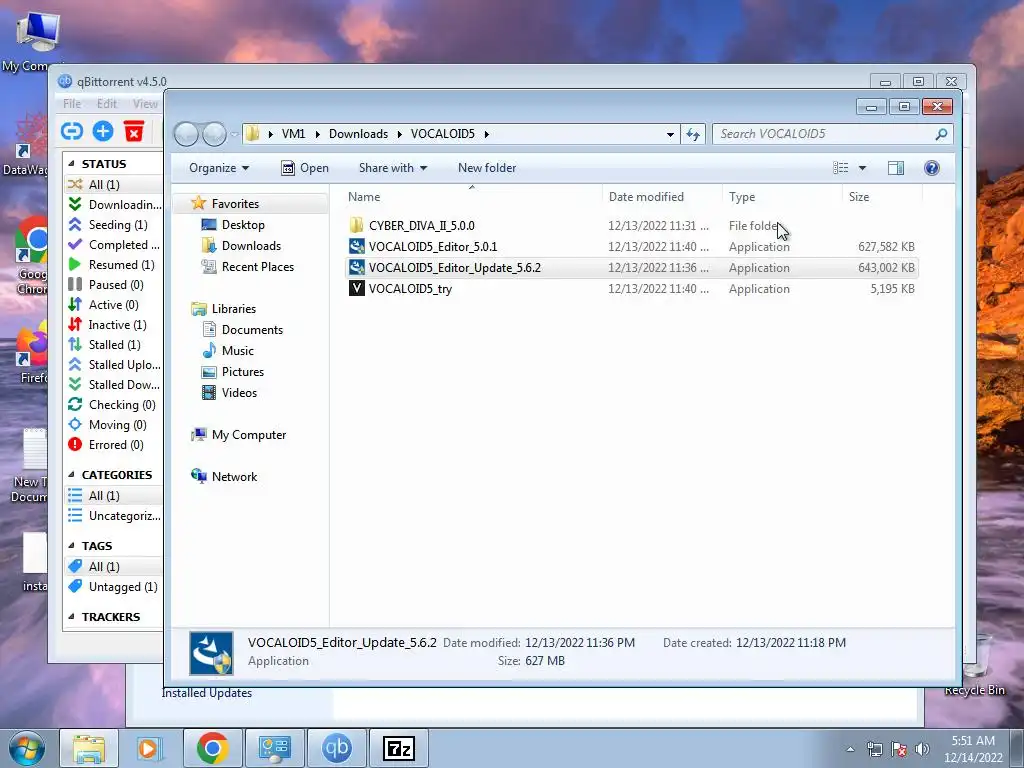Viewport: 1024px width, 768px height.
Task: Select the VOCALOID5_try application icon
Action: click(357, 288)
